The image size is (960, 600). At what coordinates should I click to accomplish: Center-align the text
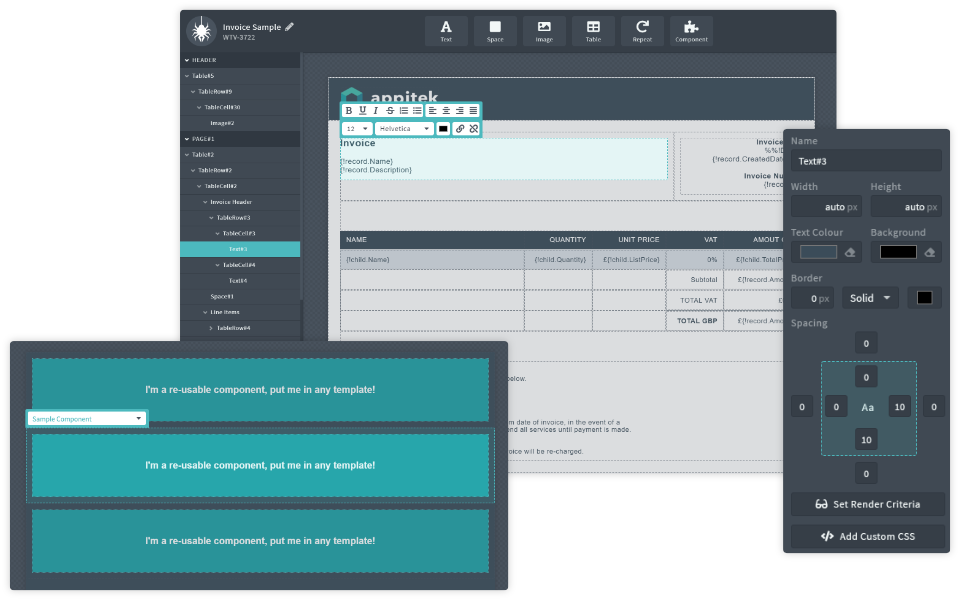[446, 111]
